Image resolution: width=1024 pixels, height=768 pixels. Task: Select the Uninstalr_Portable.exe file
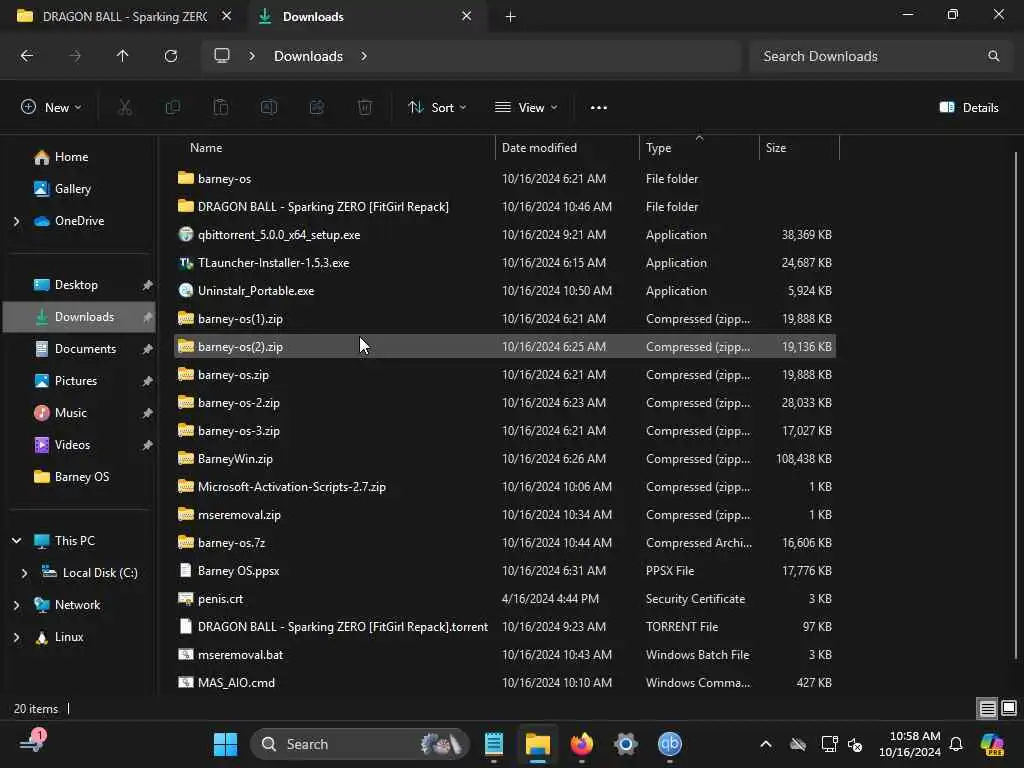[505, 291]
